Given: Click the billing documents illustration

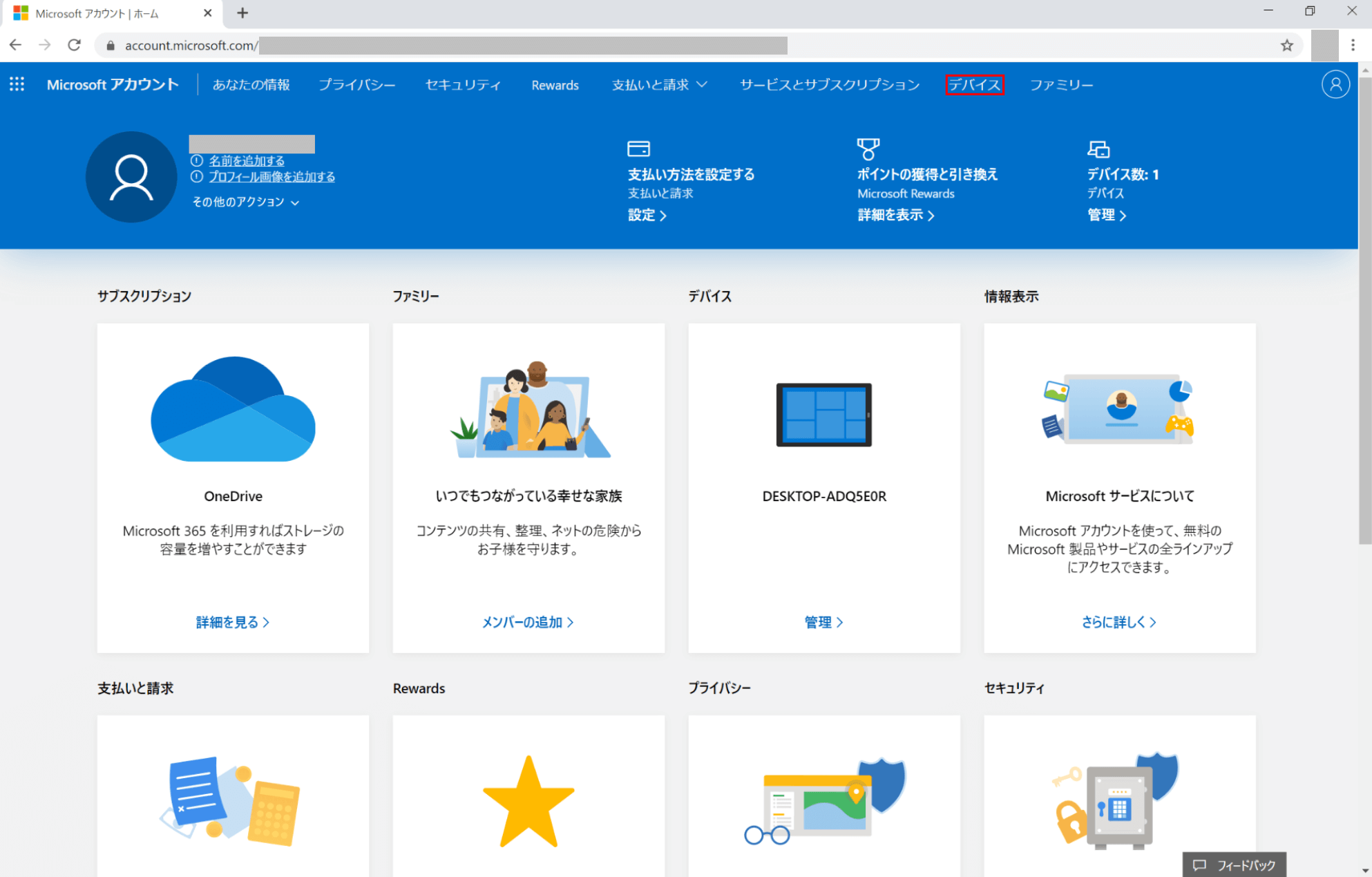Looking at the screenshot, I should point(230,802).
